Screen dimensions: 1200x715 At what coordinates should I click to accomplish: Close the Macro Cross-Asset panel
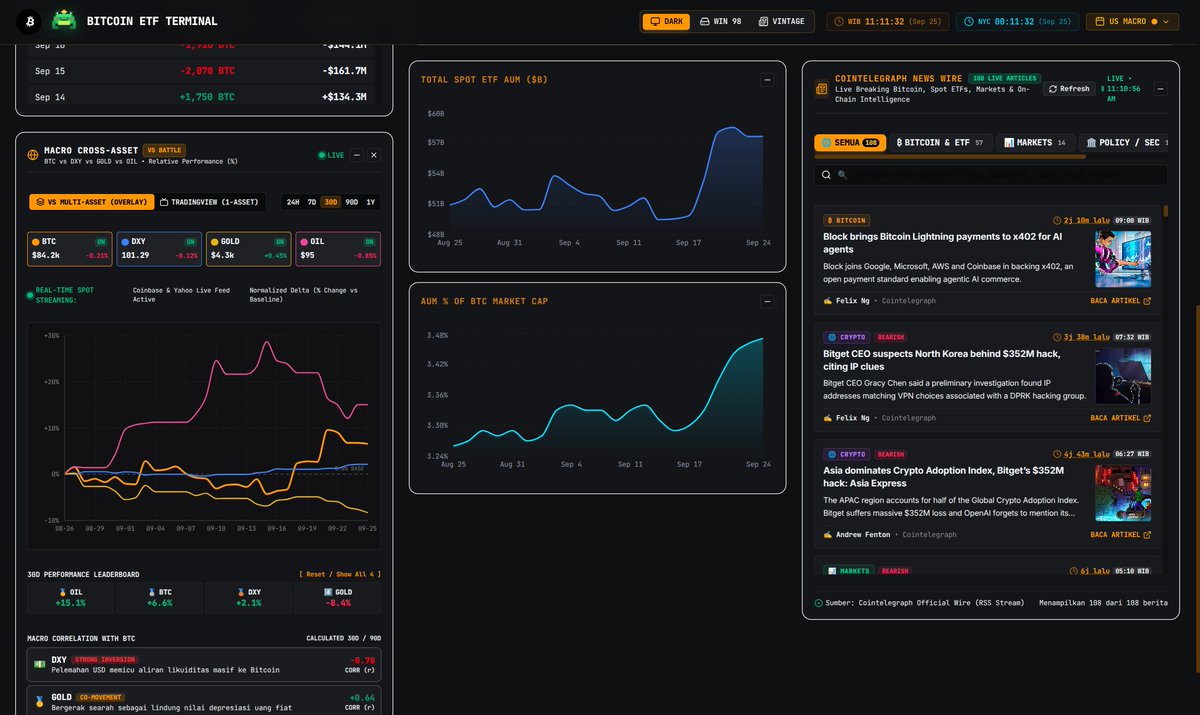[x=374, y=155]
